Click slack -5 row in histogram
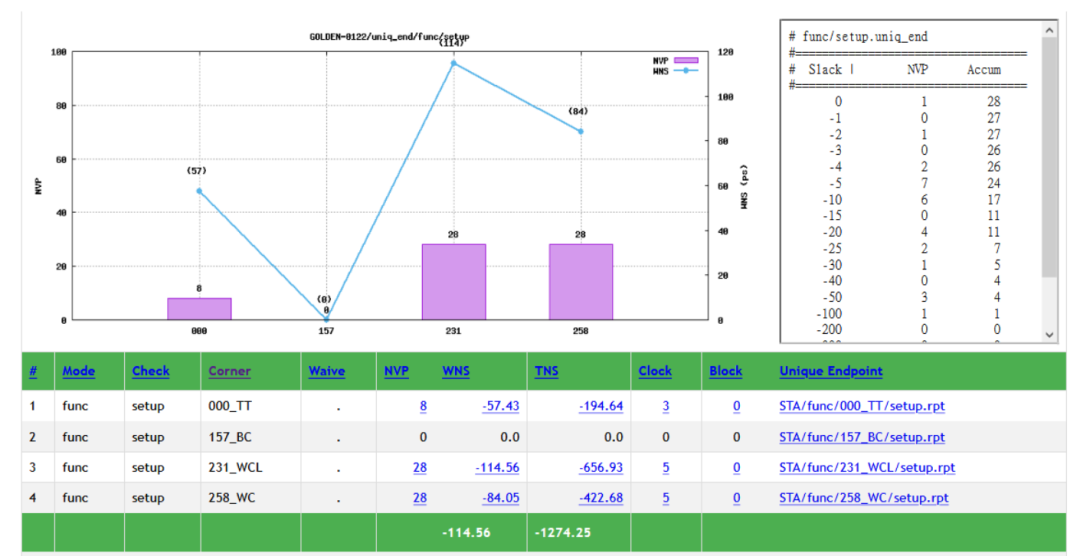This screenshot has width=1080, height=556. click(913, 183)
